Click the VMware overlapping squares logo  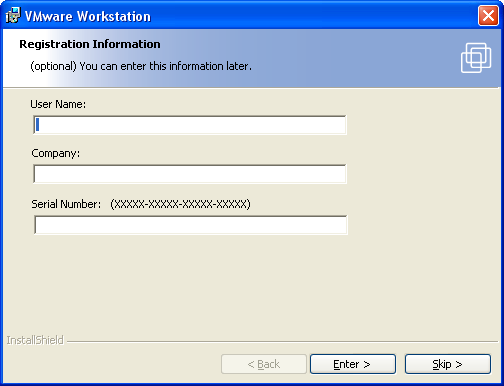pyautogui.click(x=476, y=58)
